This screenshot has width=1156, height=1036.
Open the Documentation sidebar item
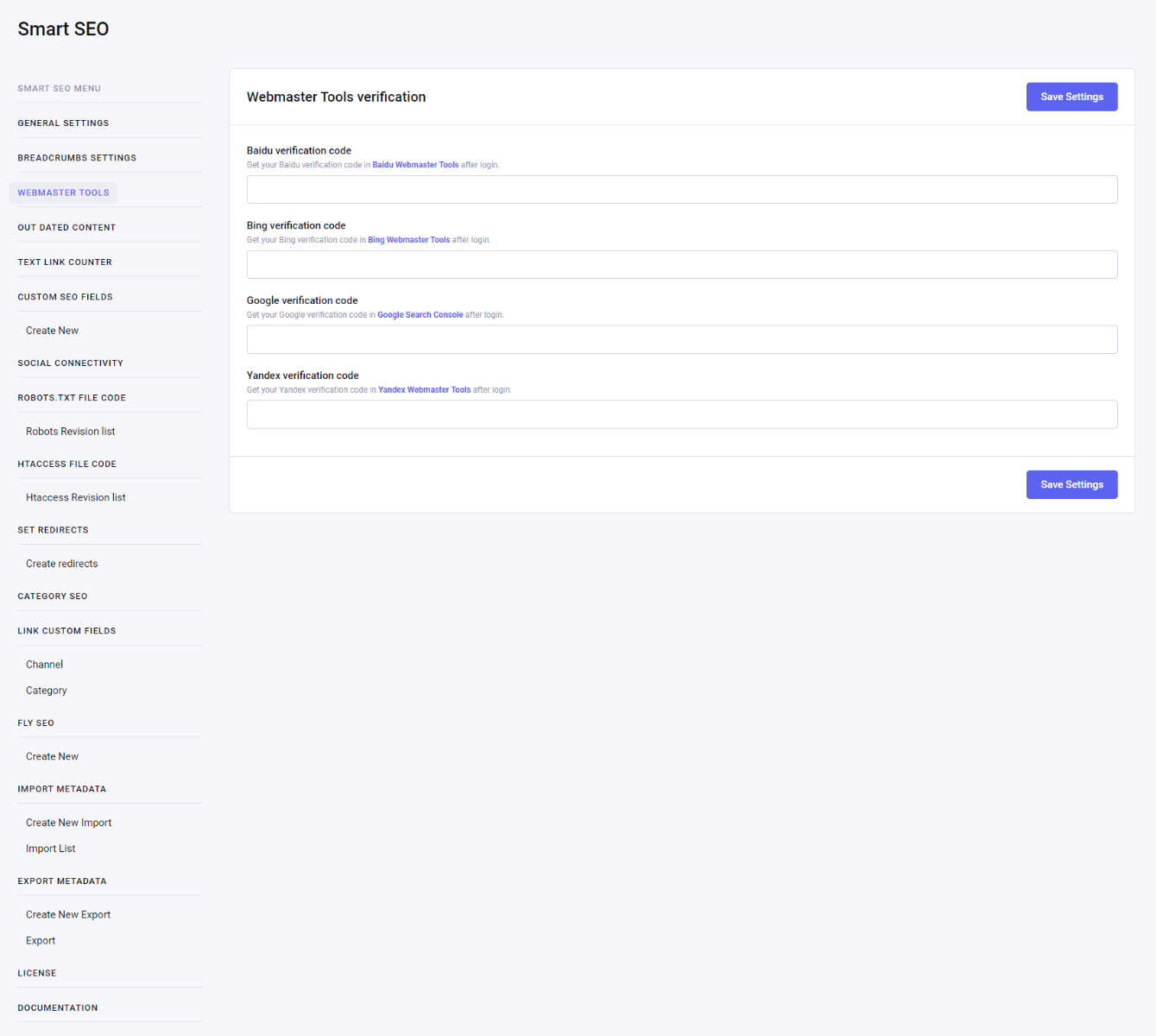[x=57, y=1008]
